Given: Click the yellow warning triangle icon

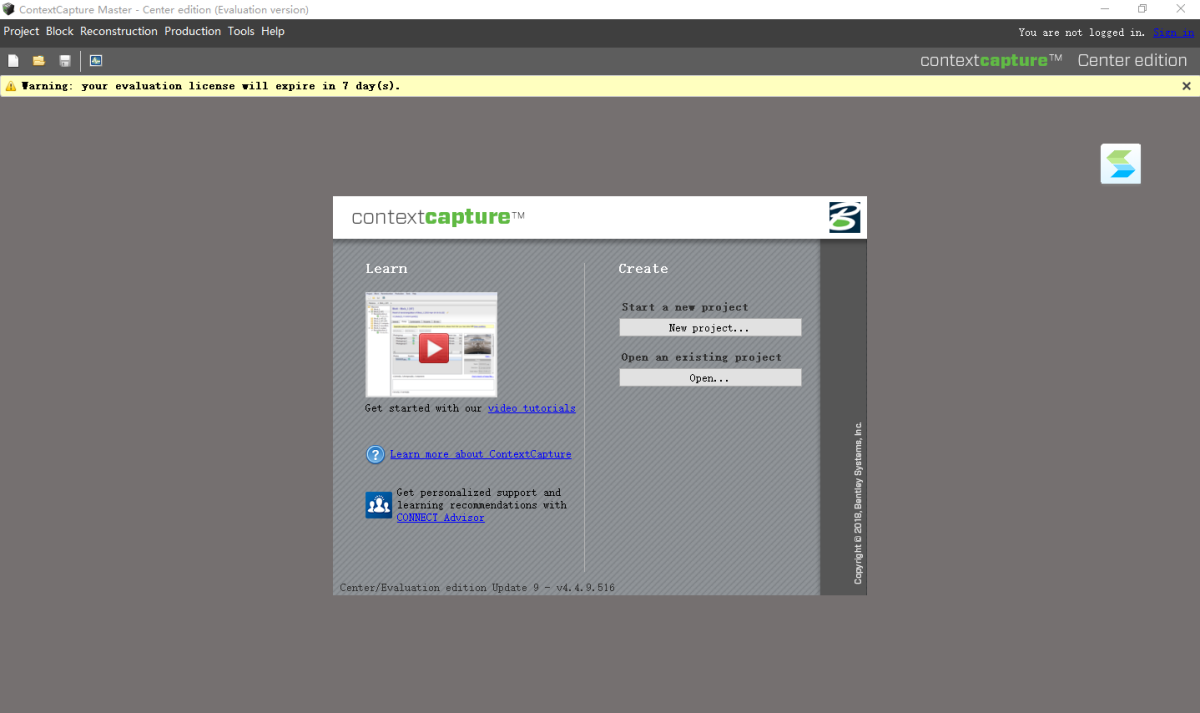Looking at the screenshot, I should [x=11, y=86].
